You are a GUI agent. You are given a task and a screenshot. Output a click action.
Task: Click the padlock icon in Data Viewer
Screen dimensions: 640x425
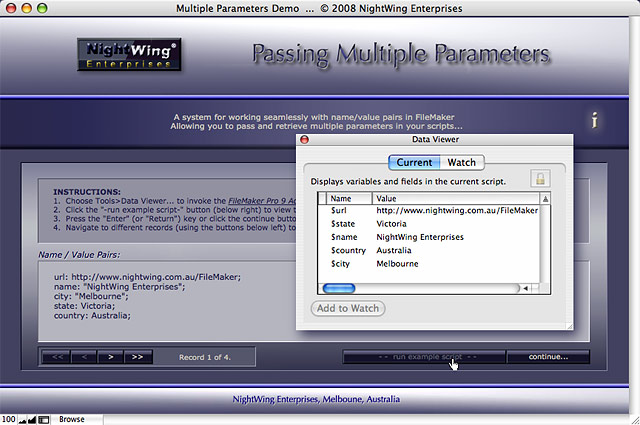[540, 178]
